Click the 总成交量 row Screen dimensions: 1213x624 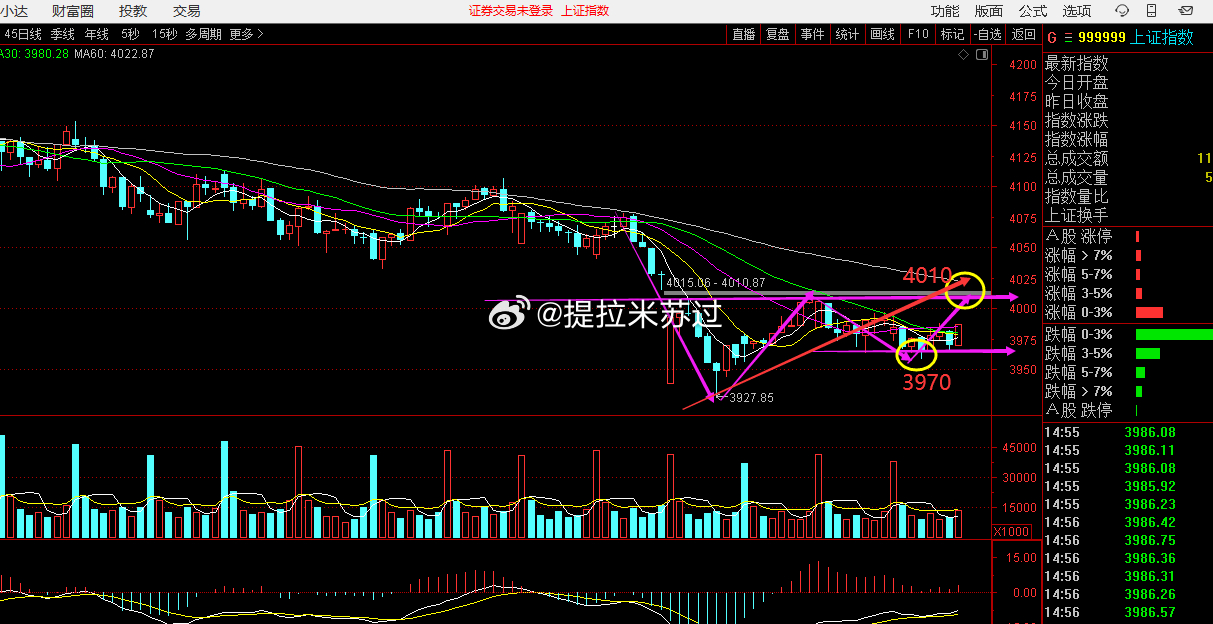click(x=1127, y=177)
